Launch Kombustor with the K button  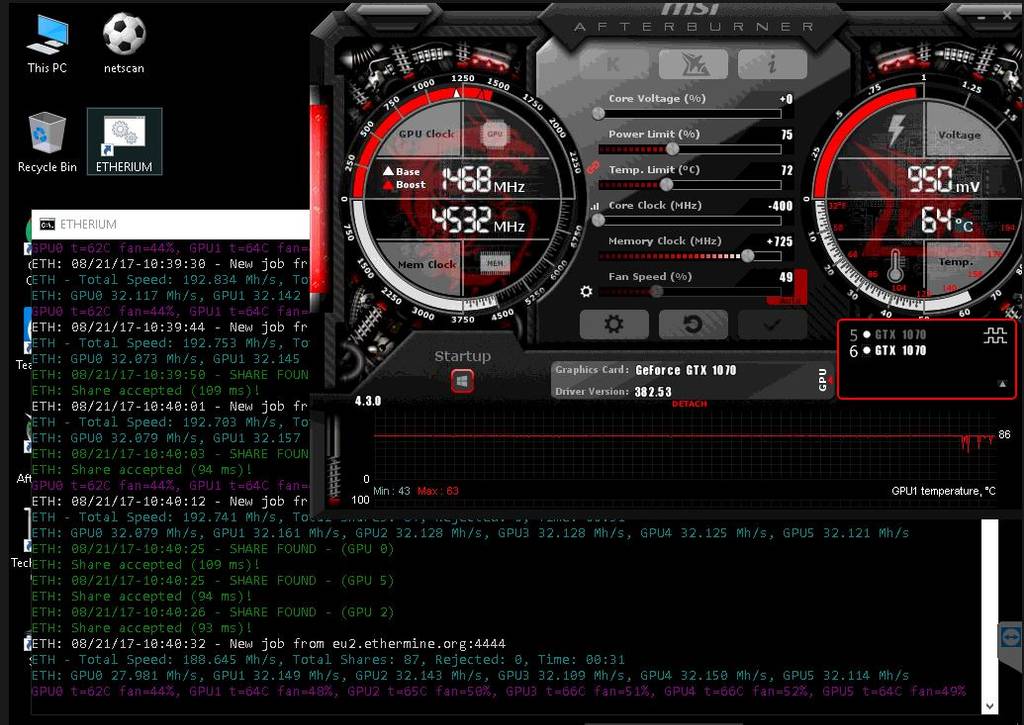[x=614, y=64]
